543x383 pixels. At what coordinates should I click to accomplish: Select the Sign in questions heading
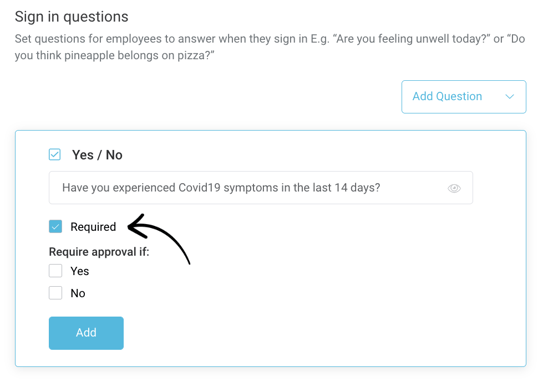coord(72,17)
